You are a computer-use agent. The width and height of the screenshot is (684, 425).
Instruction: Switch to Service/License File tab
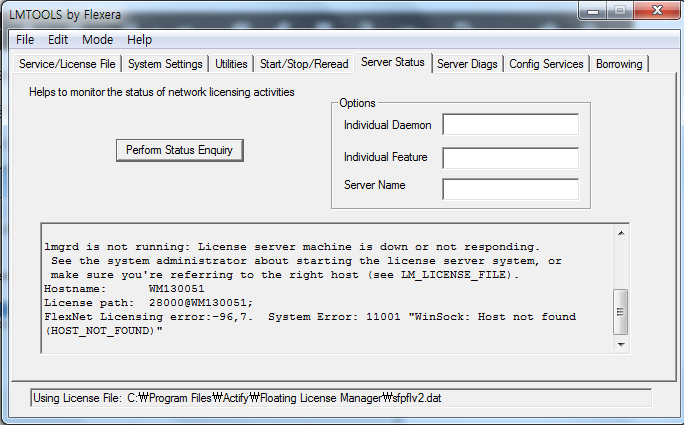tap(67, 64)
